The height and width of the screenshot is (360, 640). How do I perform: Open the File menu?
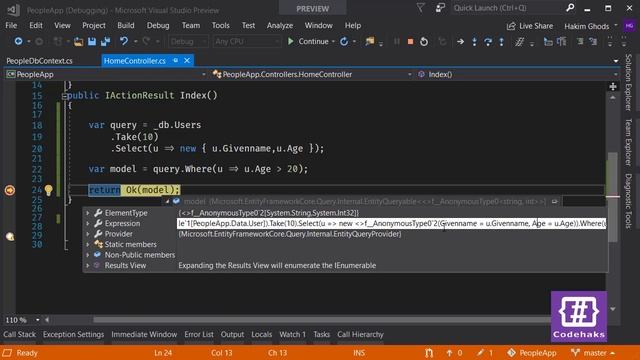[x=11, y=25]
